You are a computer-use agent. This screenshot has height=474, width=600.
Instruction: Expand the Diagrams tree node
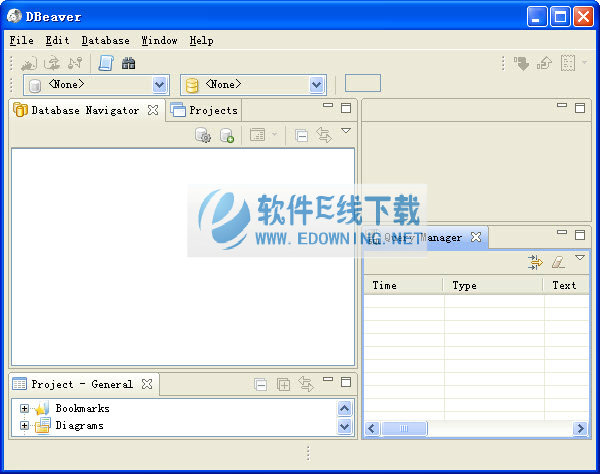(25, 426)
